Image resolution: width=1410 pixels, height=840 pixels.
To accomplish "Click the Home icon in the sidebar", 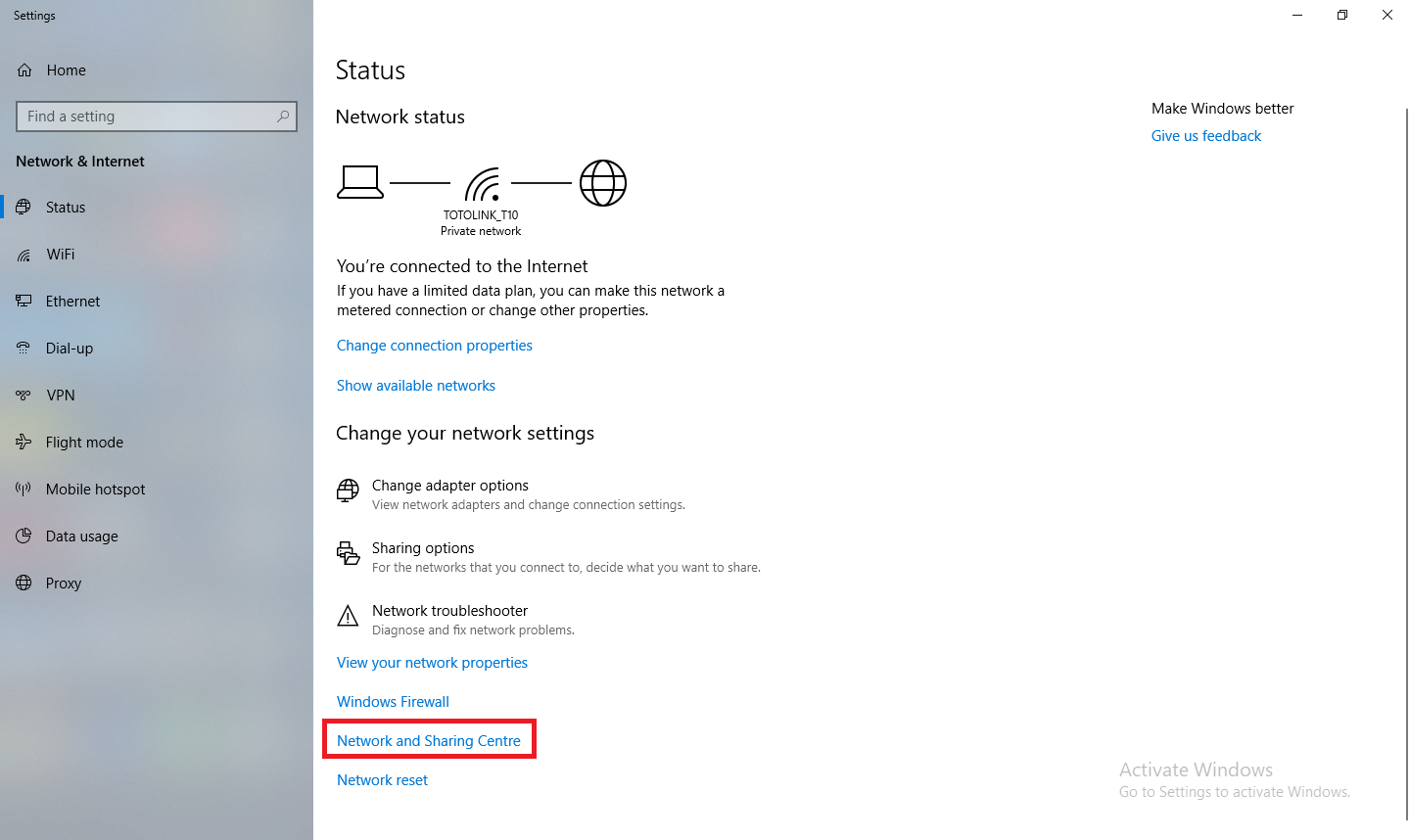I will pos(24,70).
